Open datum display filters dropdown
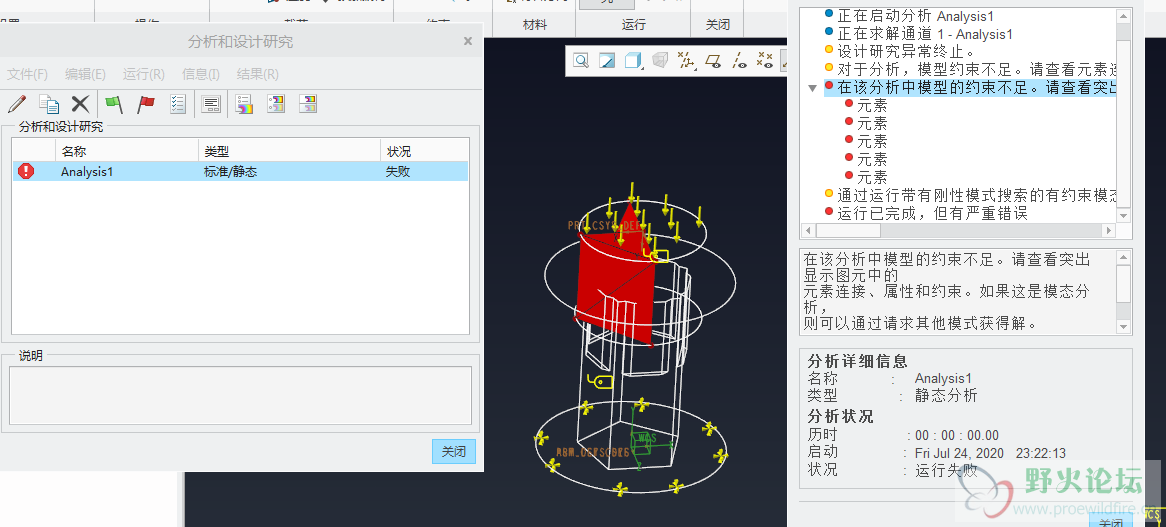Viewport: 1166px width, 527px height. [x=686, y=61]
